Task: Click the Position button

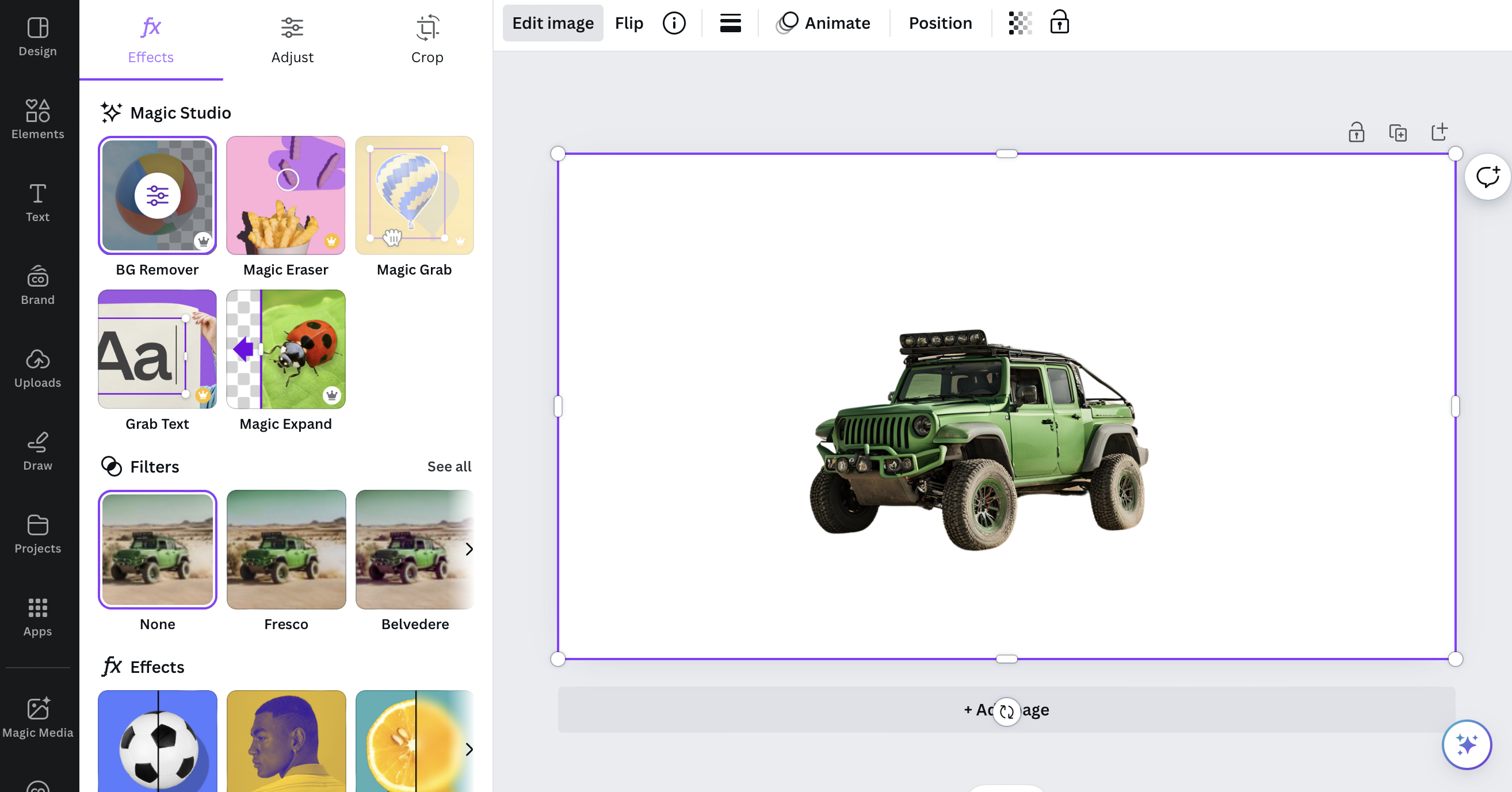Action: (x=940, y=22)
